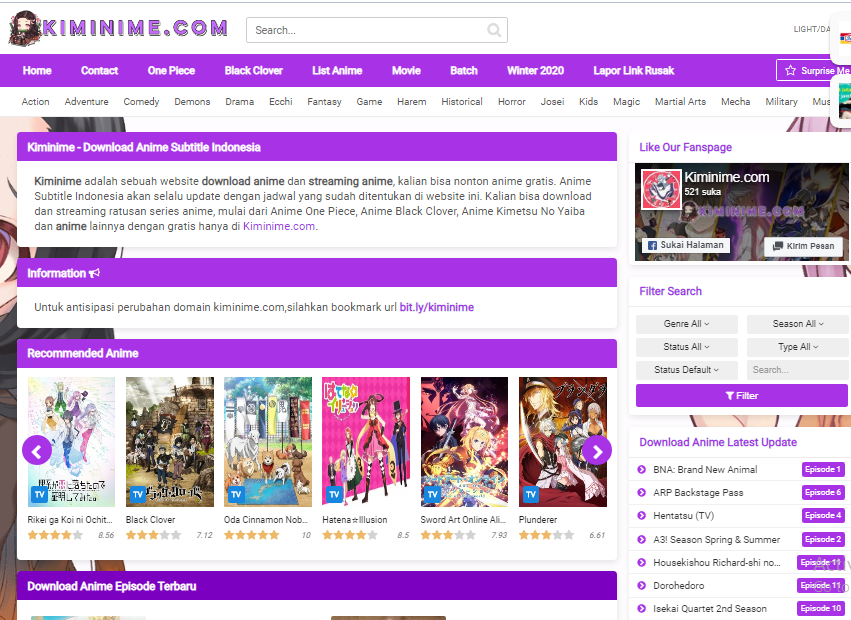This screenshot has height=620, width=851.
Task: Select the Comedy genre link
Action: pos(141,102)
